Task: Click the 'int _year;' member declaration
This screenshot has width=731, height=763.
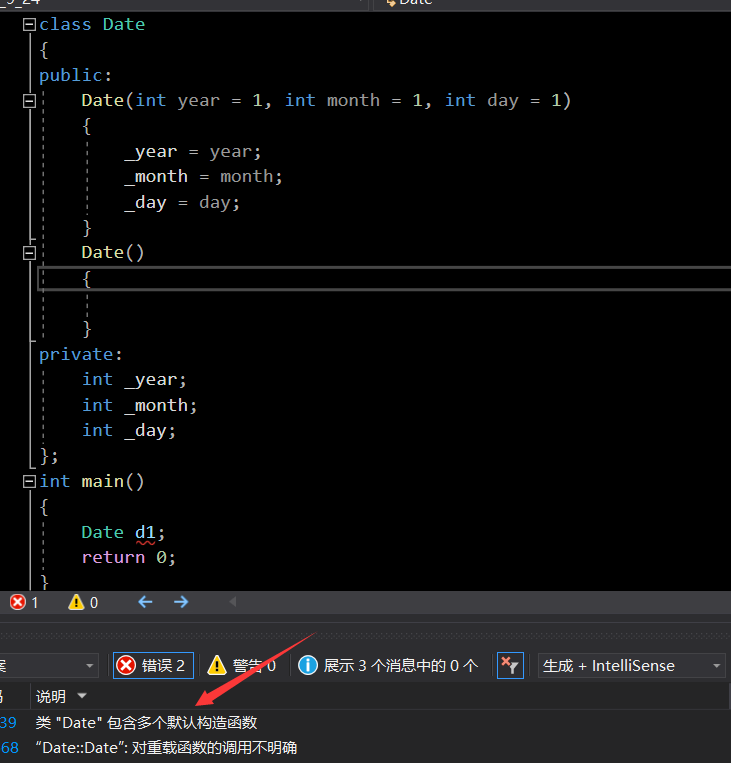Action: pos(134,380)
